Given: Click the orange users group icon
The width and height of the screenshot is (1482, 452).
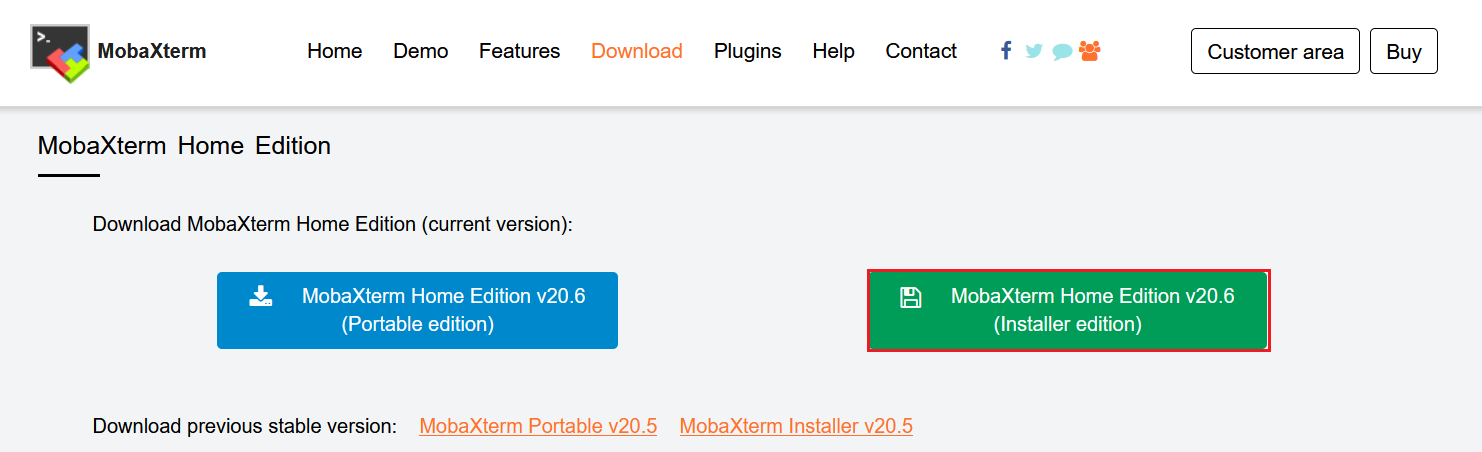Looking at the screenshot, I should (1090, 50).
